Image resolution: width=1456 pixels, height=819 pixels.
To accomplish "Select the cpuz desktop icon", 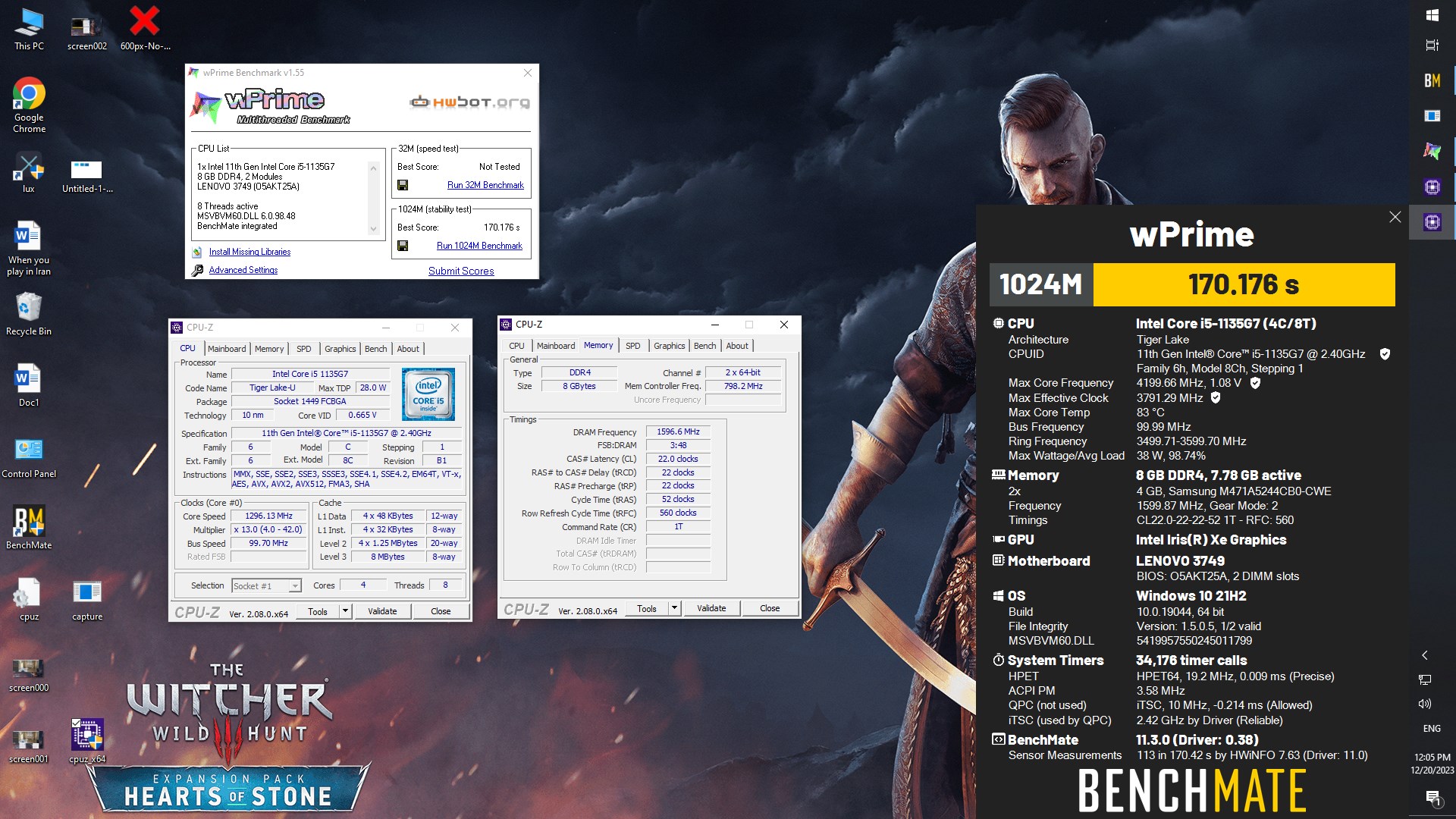I will (x=29, y=599).
